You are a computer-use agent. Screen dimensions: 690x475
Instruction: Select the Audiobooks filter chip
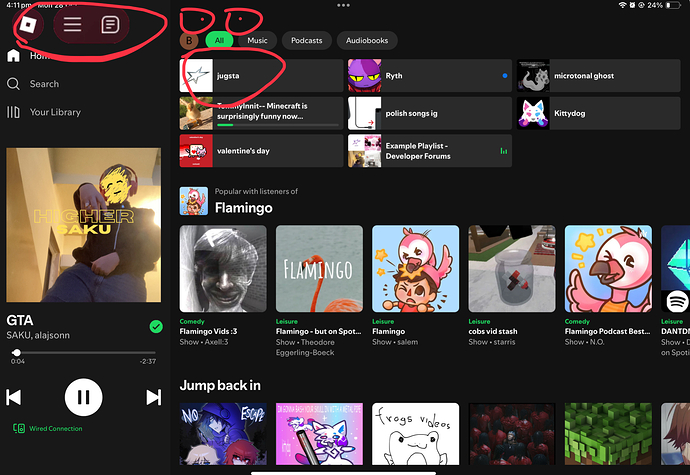367,41
